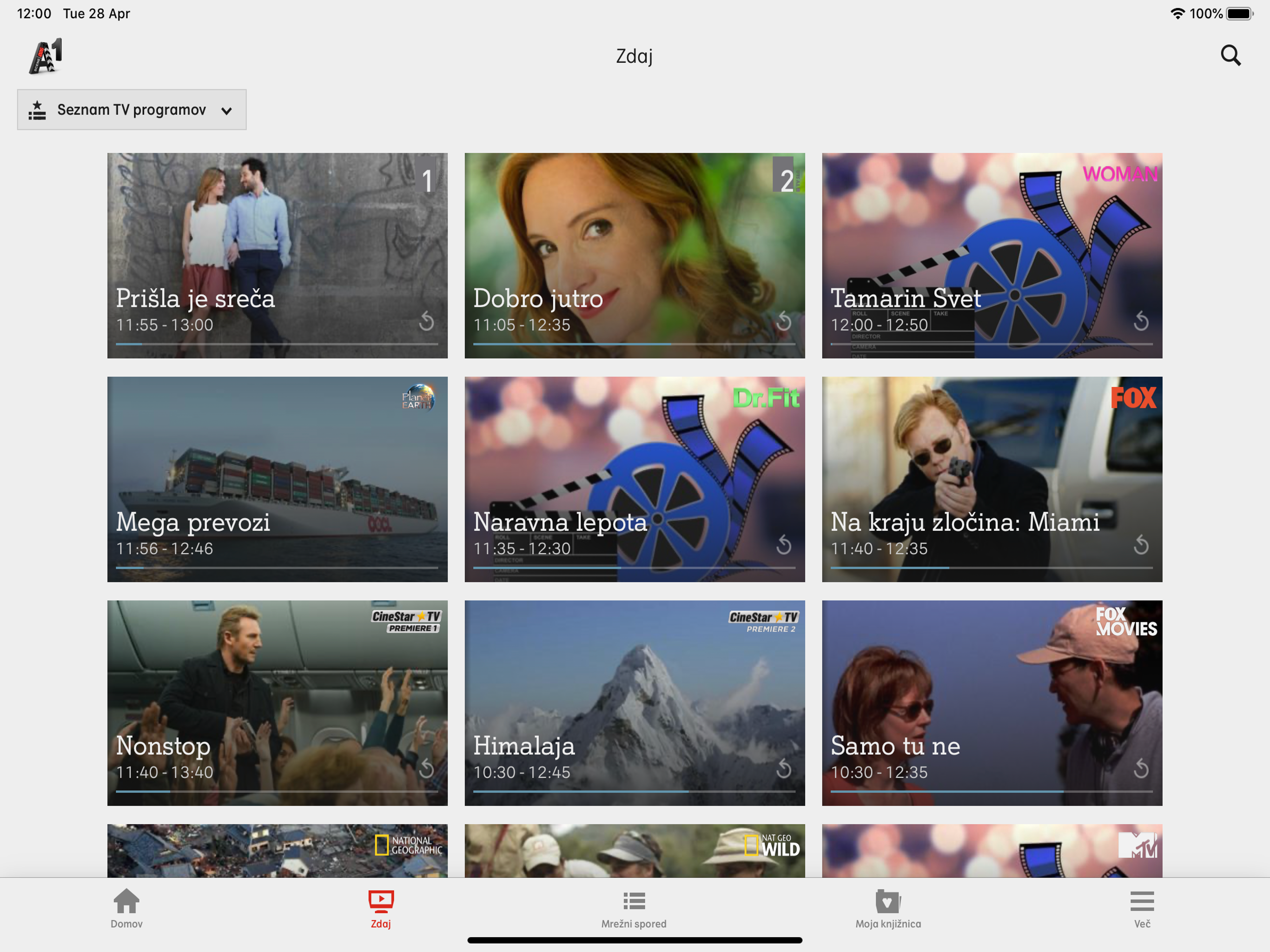
Task: Tap the FOX Movies channel logo
Action: [1126, 622]
